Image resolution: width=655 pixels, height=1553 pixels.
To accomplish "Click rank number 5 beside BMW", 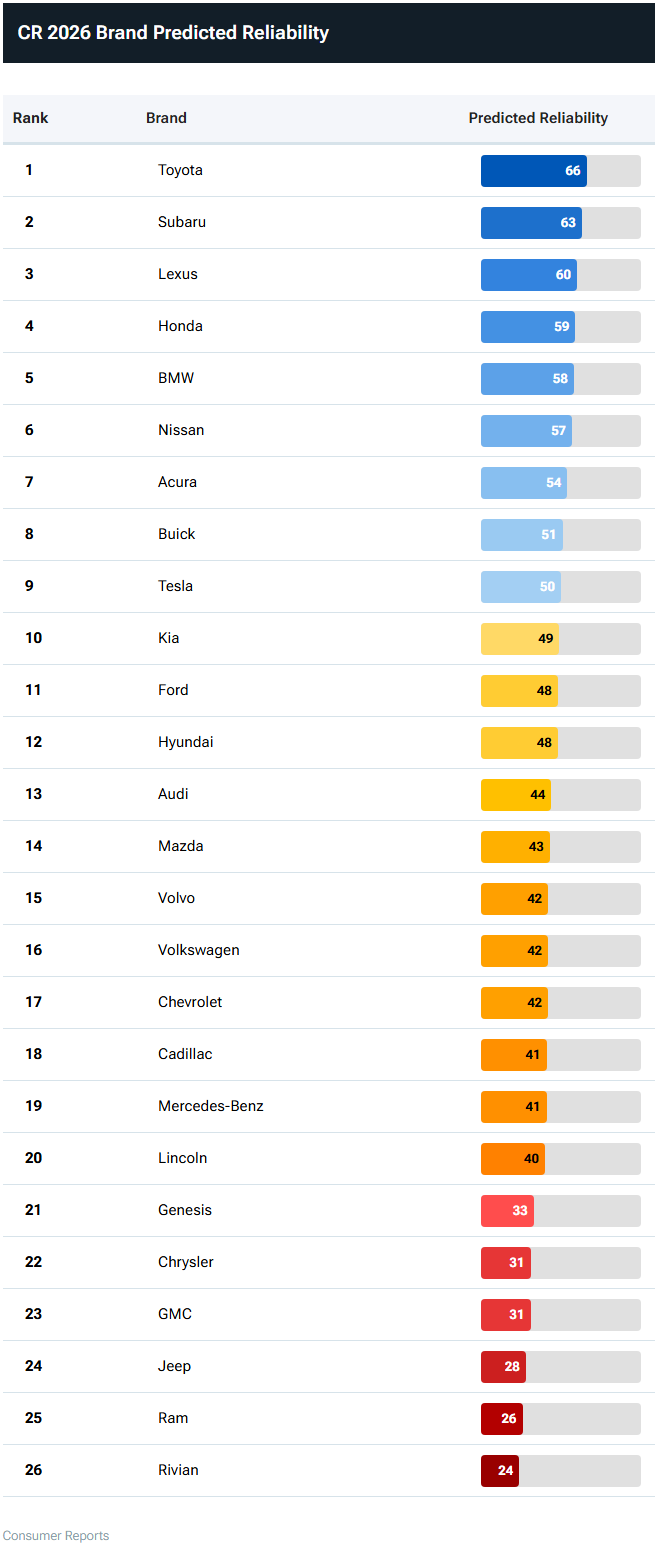I will [29, 378].
